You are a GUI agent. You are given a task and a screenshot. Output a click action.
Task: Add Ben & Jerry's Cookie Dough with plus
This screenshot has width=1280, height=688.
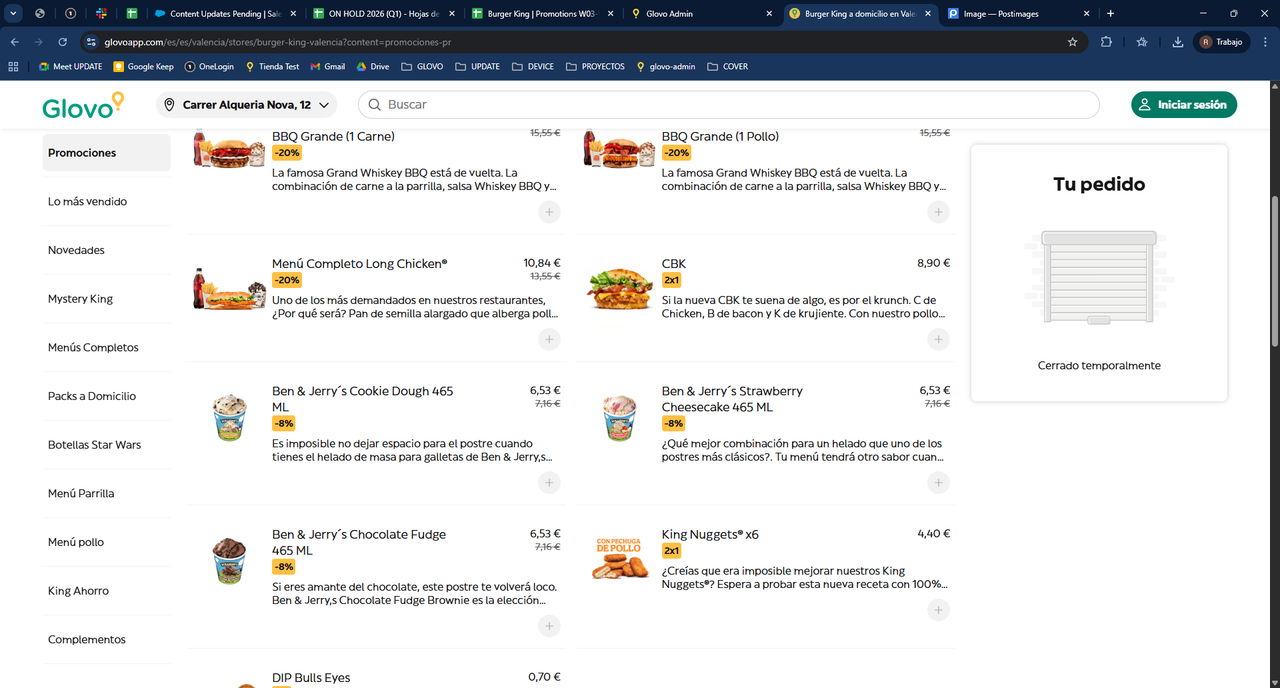click(x=549, y=483)
